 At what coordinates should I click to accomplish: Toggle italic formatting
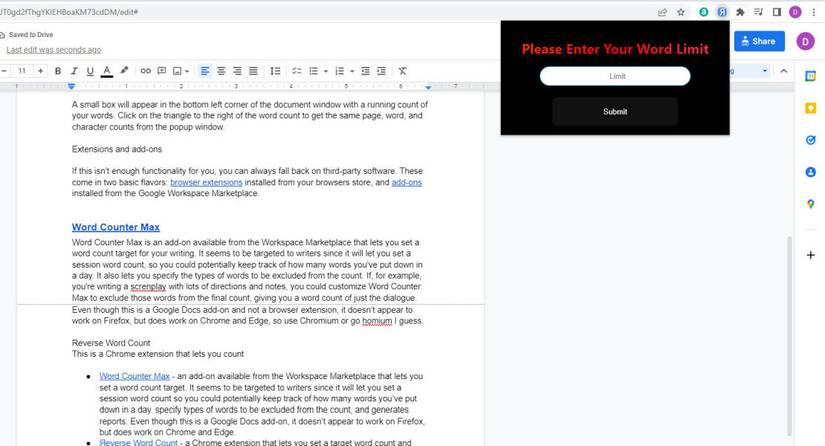pyautogui.click(x=74, y=71)
